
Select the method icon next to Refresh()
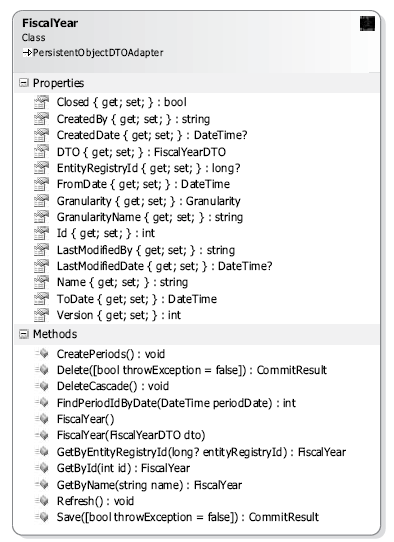pyautogui.click(x=41, y=501)
